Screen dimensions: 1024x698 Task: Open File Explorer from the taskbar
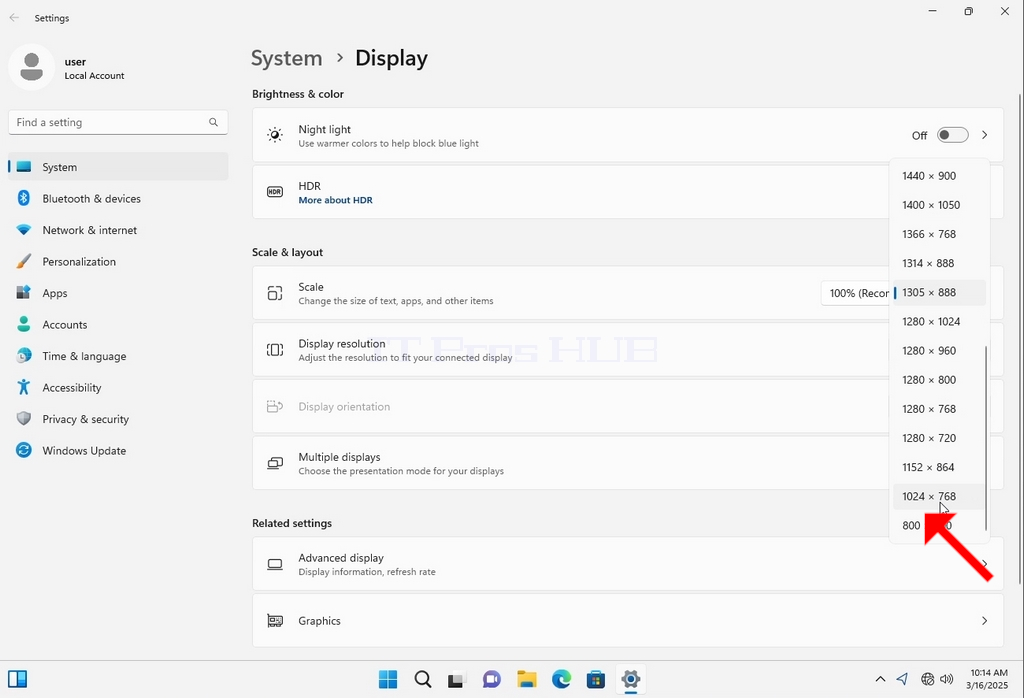pyautogui.click(x=526, y=680)
